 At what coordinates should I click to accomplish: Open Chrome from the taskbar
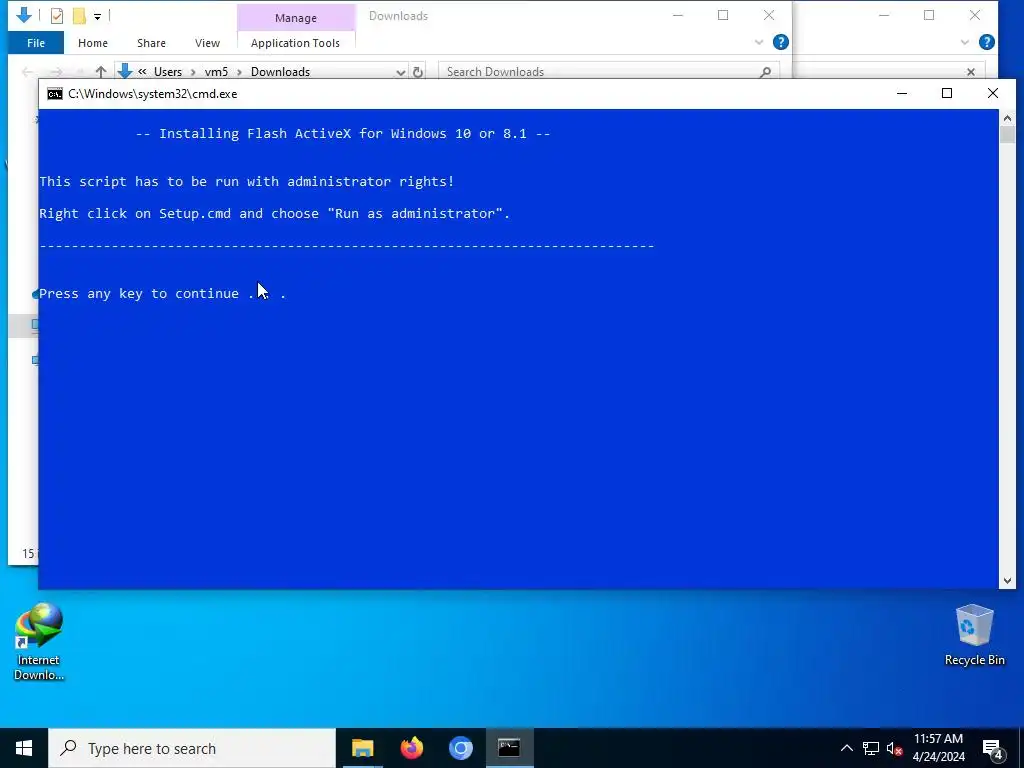(460, 748)
